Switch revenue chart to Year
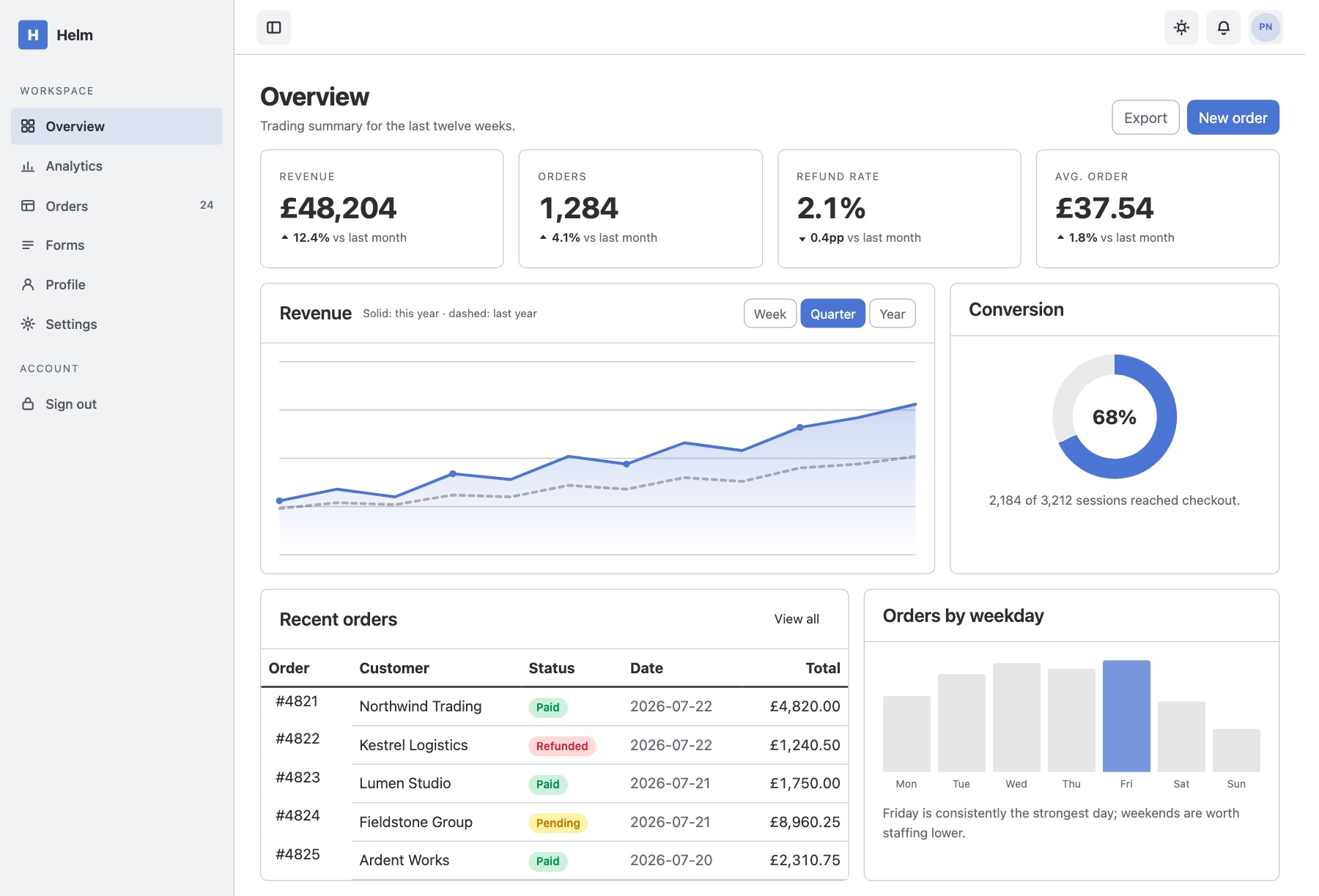Image resolution: width=1319 pixels, height=896 pixels. pos(893,314)
